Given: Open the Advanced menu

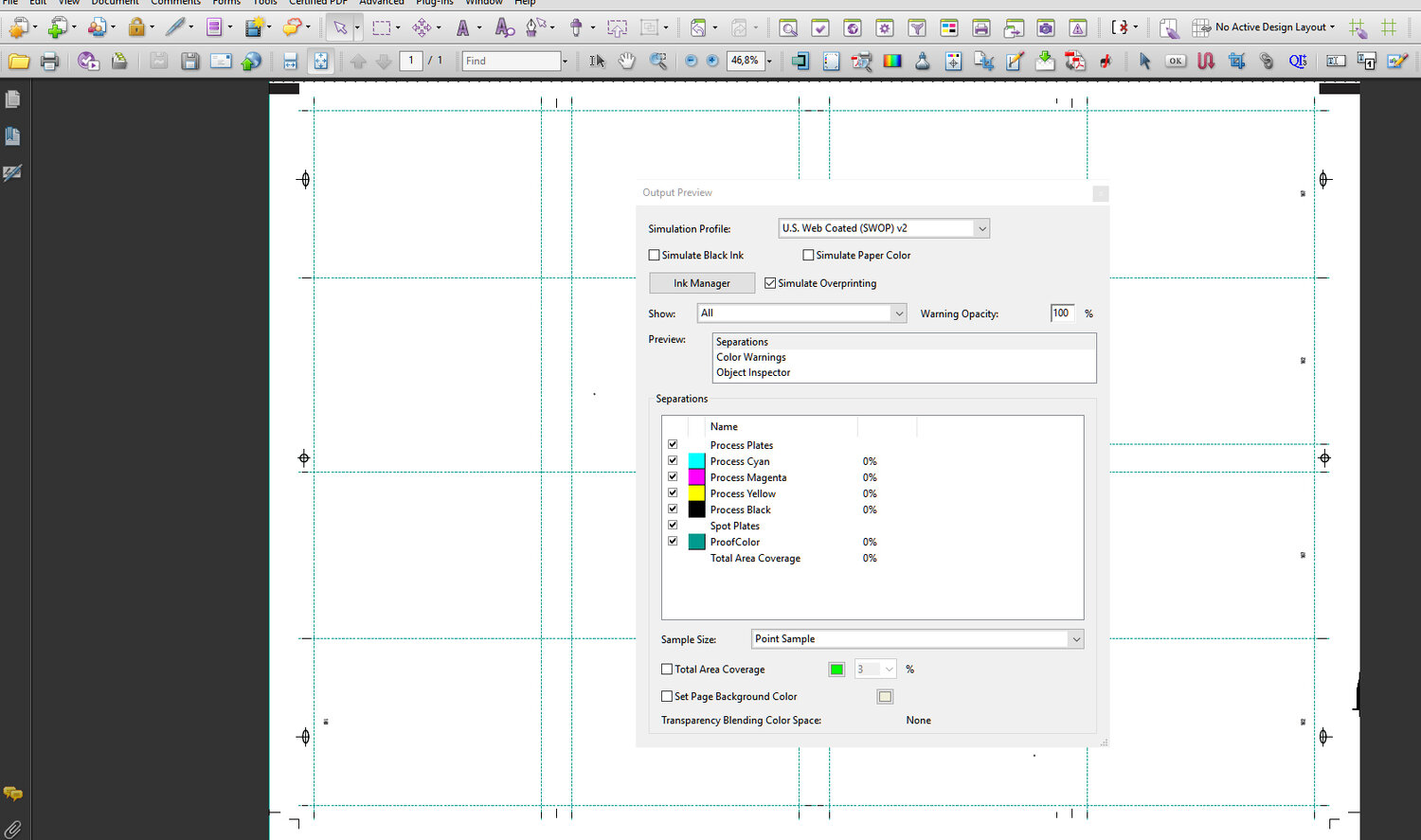Looking at the screenshot, I should coord(381,3).
